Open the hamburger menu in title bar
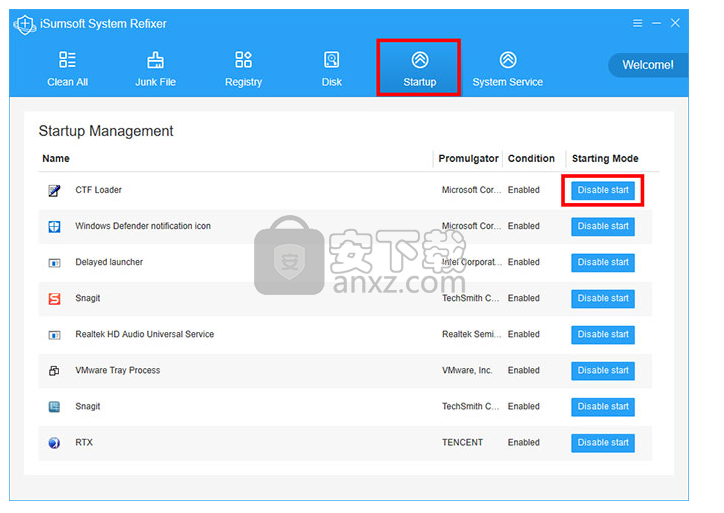The image size is (724, 513). [637, 23]
